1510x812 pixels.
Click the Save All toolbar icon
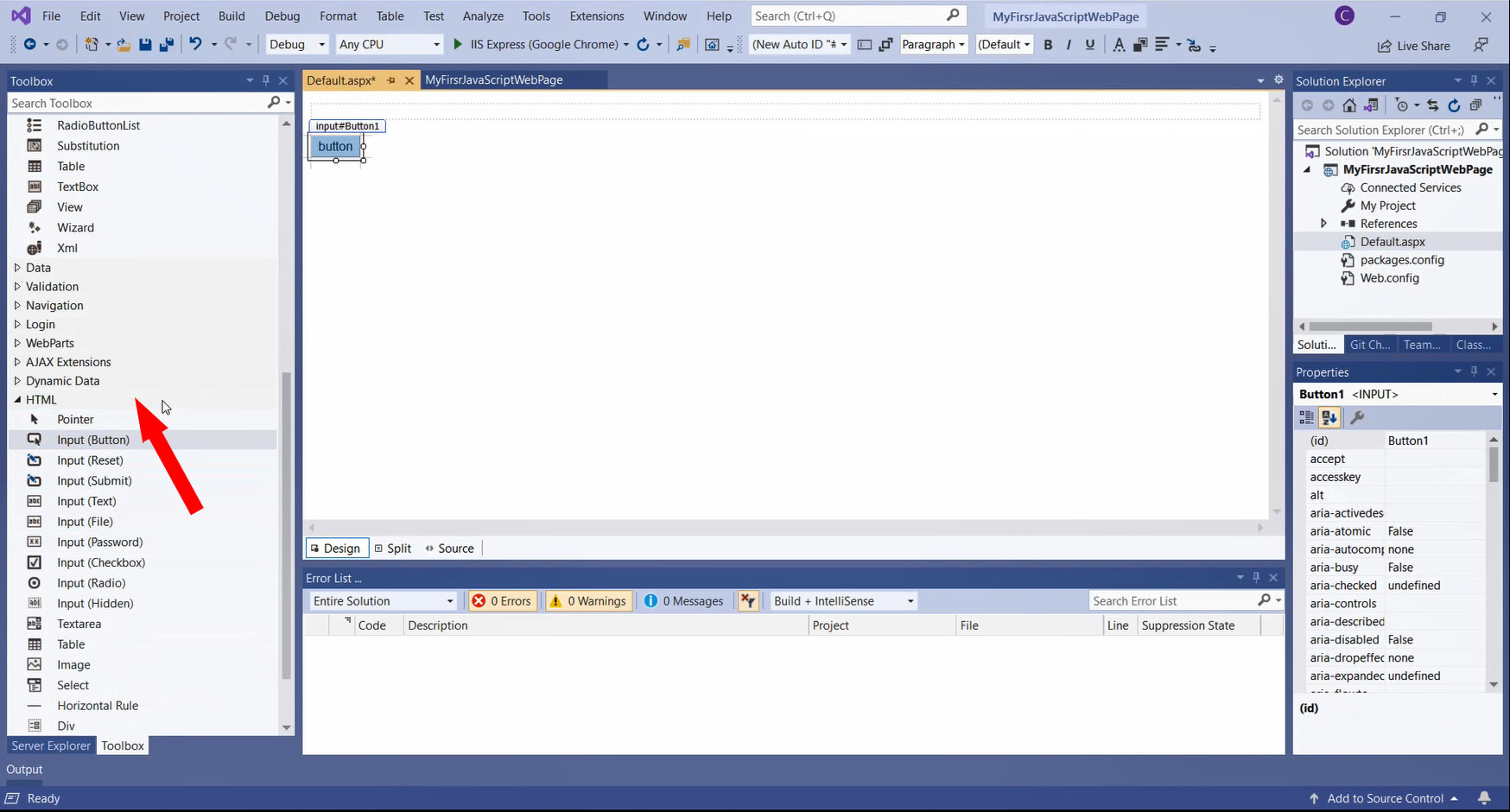(166, 44)
